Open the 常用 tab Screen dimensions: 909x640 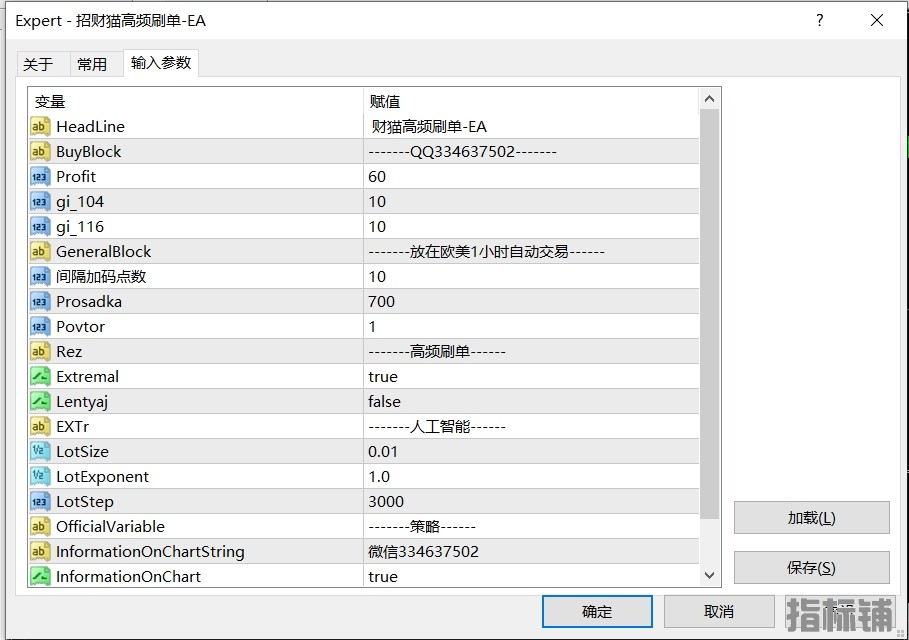click(x=92, y=64)
